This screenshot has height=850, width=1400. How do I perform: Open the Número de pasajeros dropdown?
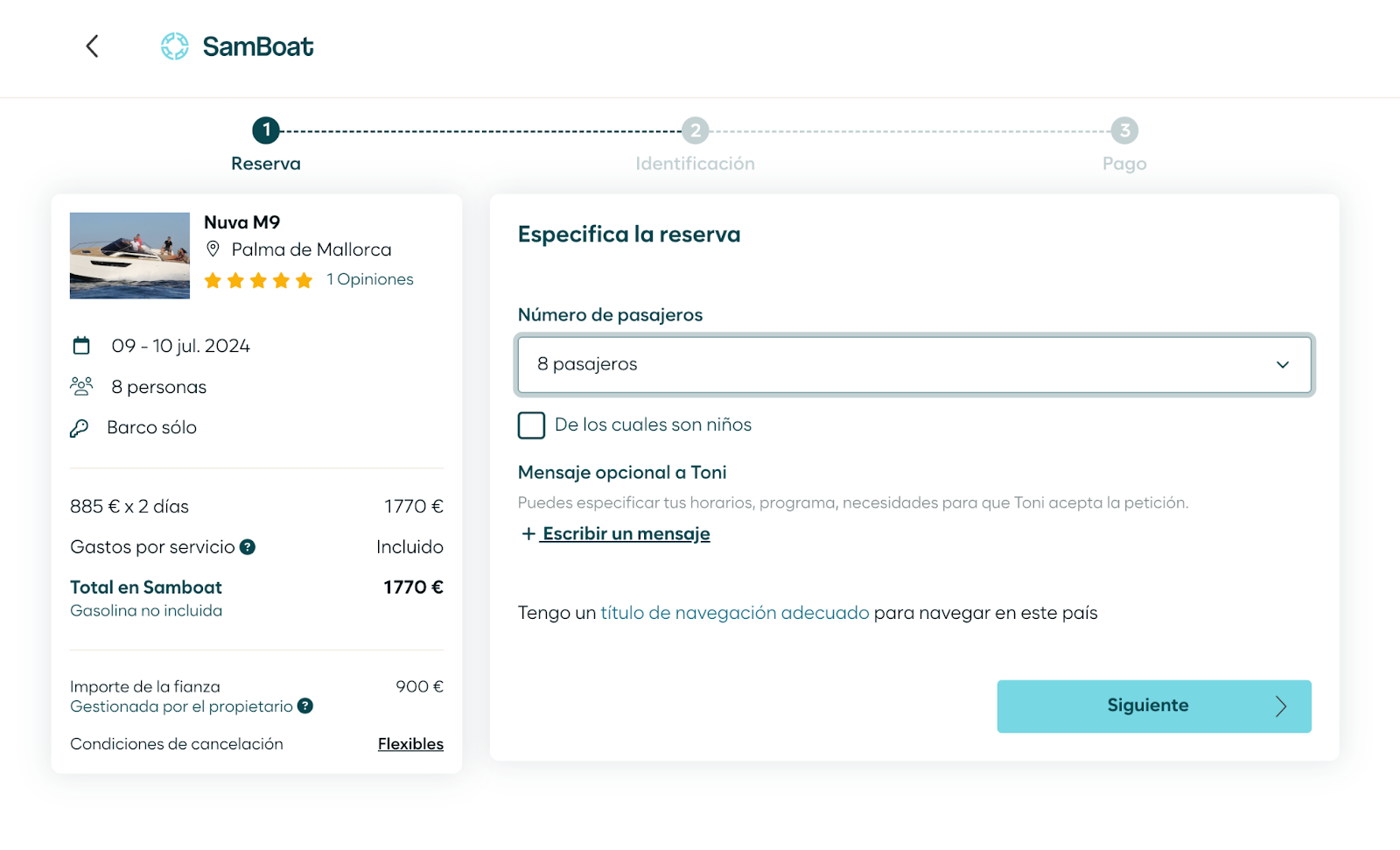(x=914, y=364)
